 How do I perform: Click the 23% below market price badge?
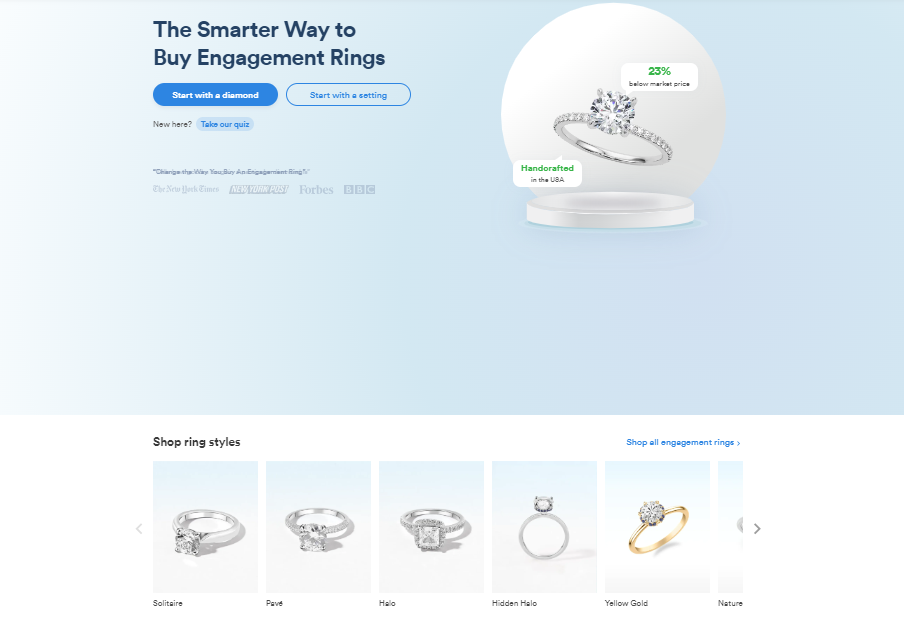pyautogui.click(x=659, y=77)
